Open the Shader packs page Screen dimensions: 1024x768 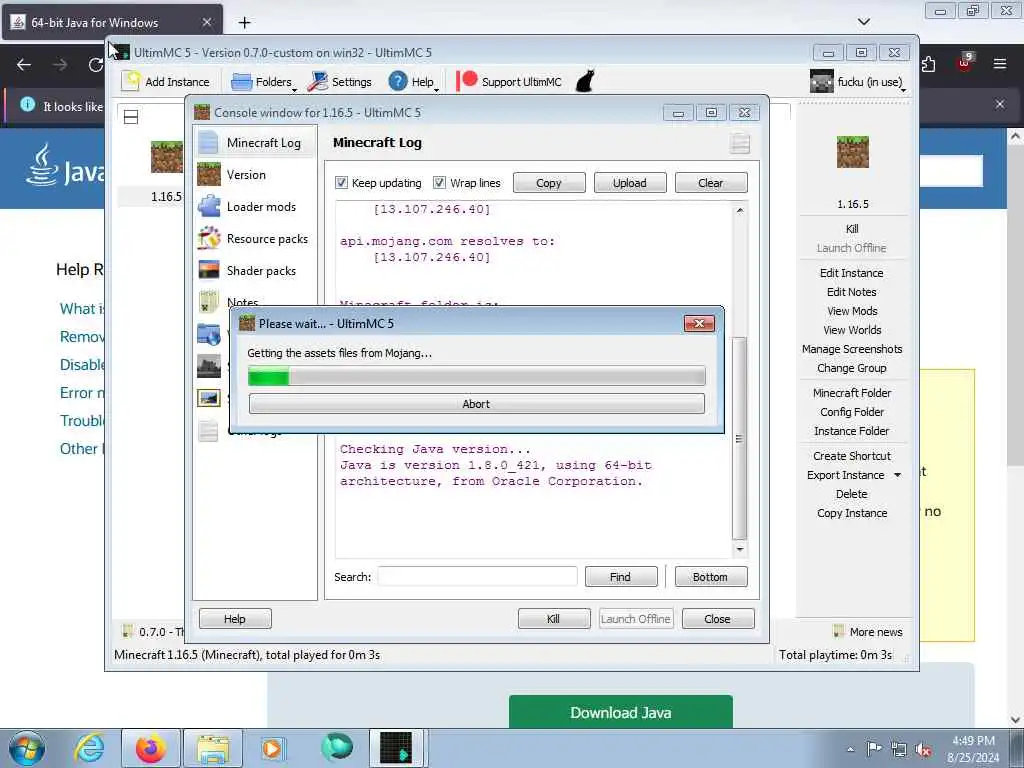tap(255, 270)
